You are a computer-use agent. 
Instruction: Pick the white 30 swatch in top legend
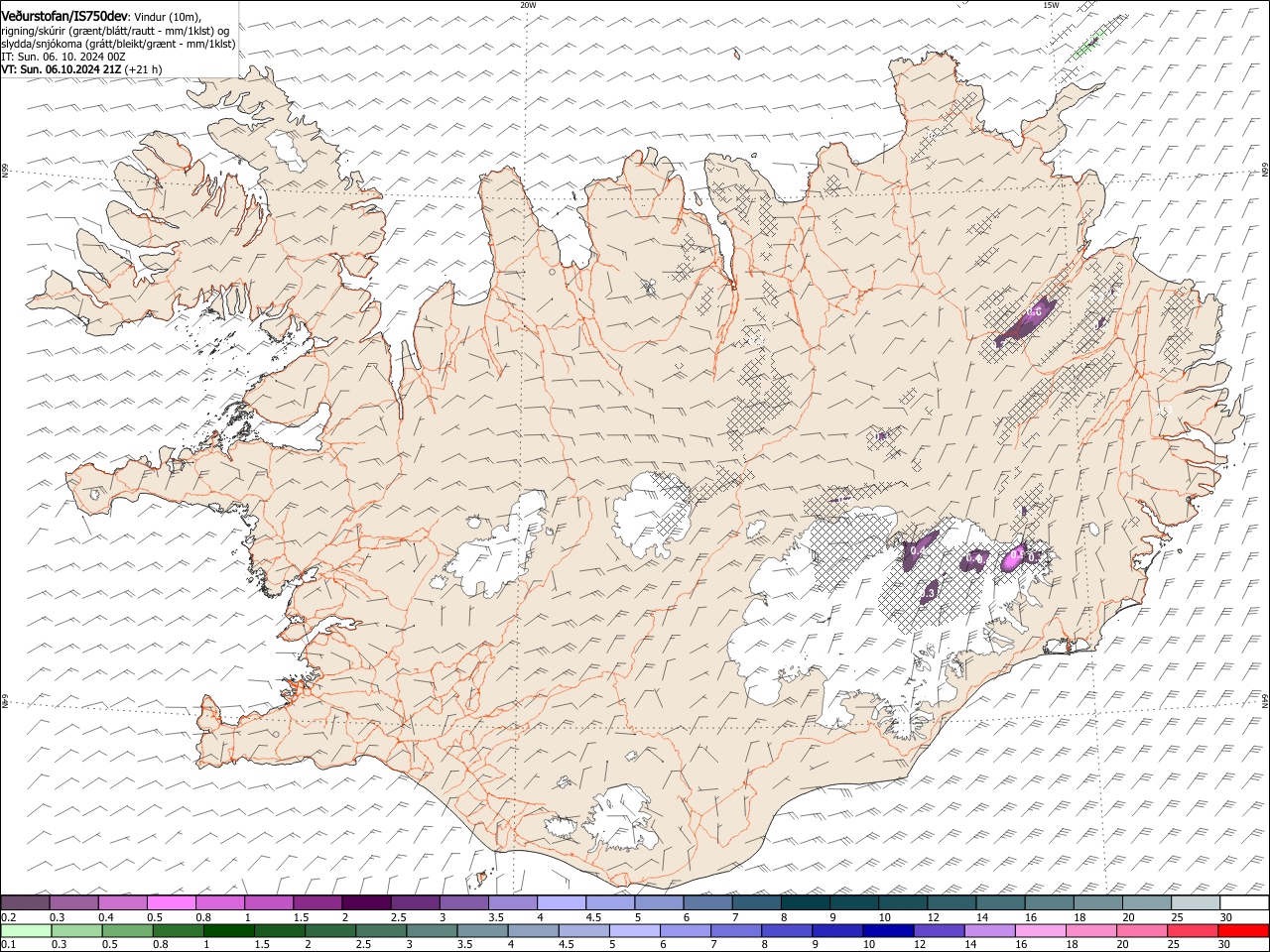pos(1244,902)
